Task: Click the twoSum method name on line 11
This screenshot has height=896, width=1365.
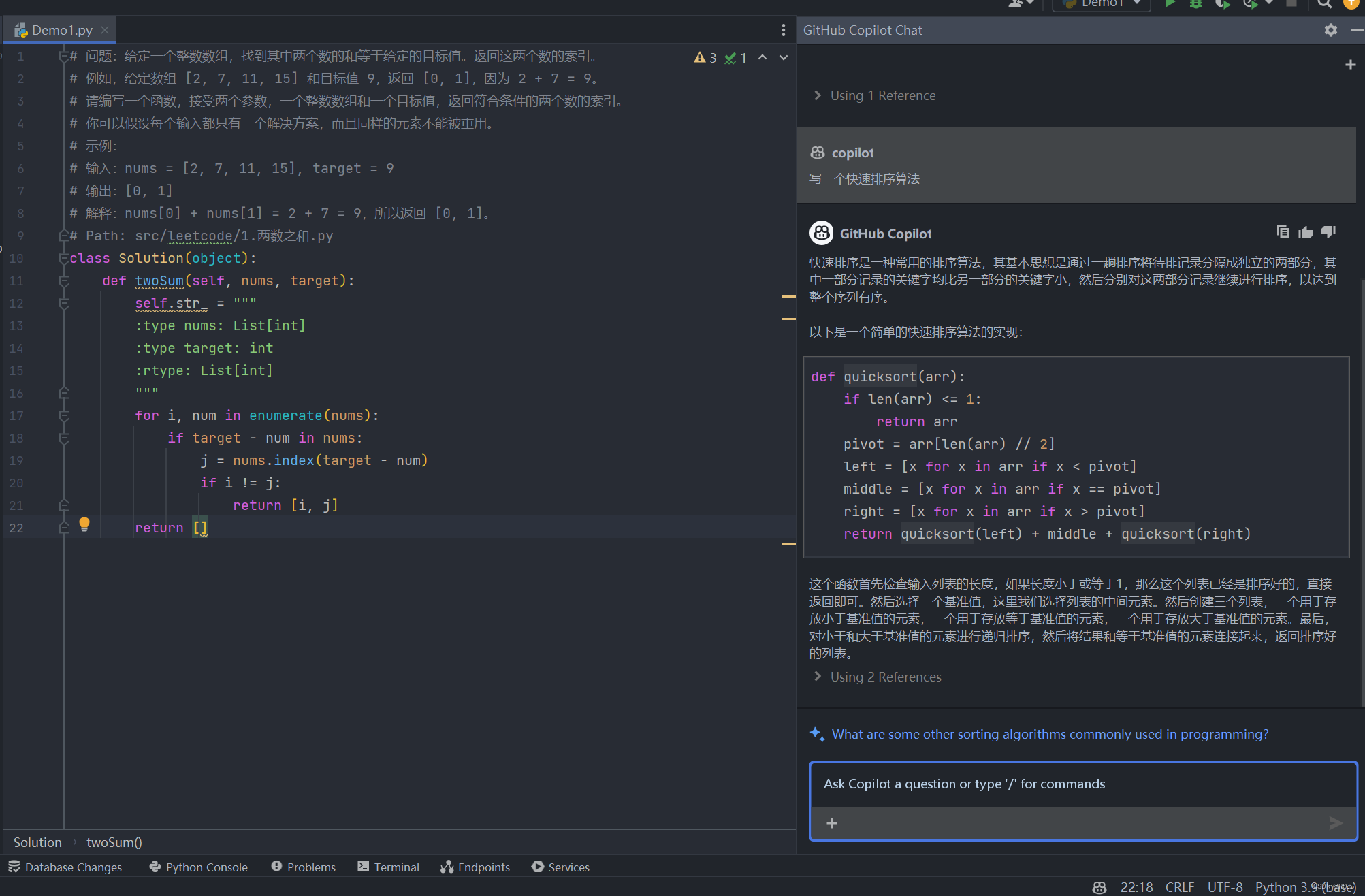Action: click(159, 281)
